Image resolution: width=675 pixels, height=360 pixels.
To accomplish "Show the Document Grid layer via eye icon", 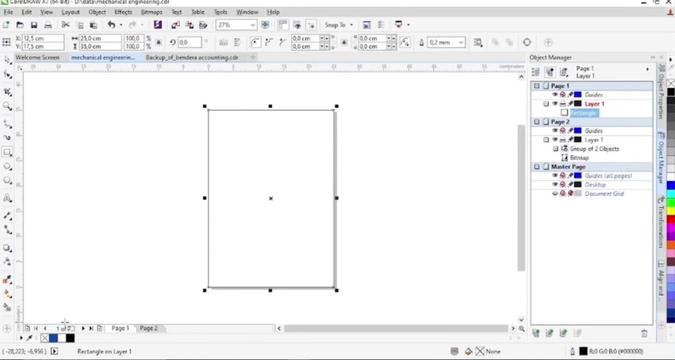I will pos(555,194).
